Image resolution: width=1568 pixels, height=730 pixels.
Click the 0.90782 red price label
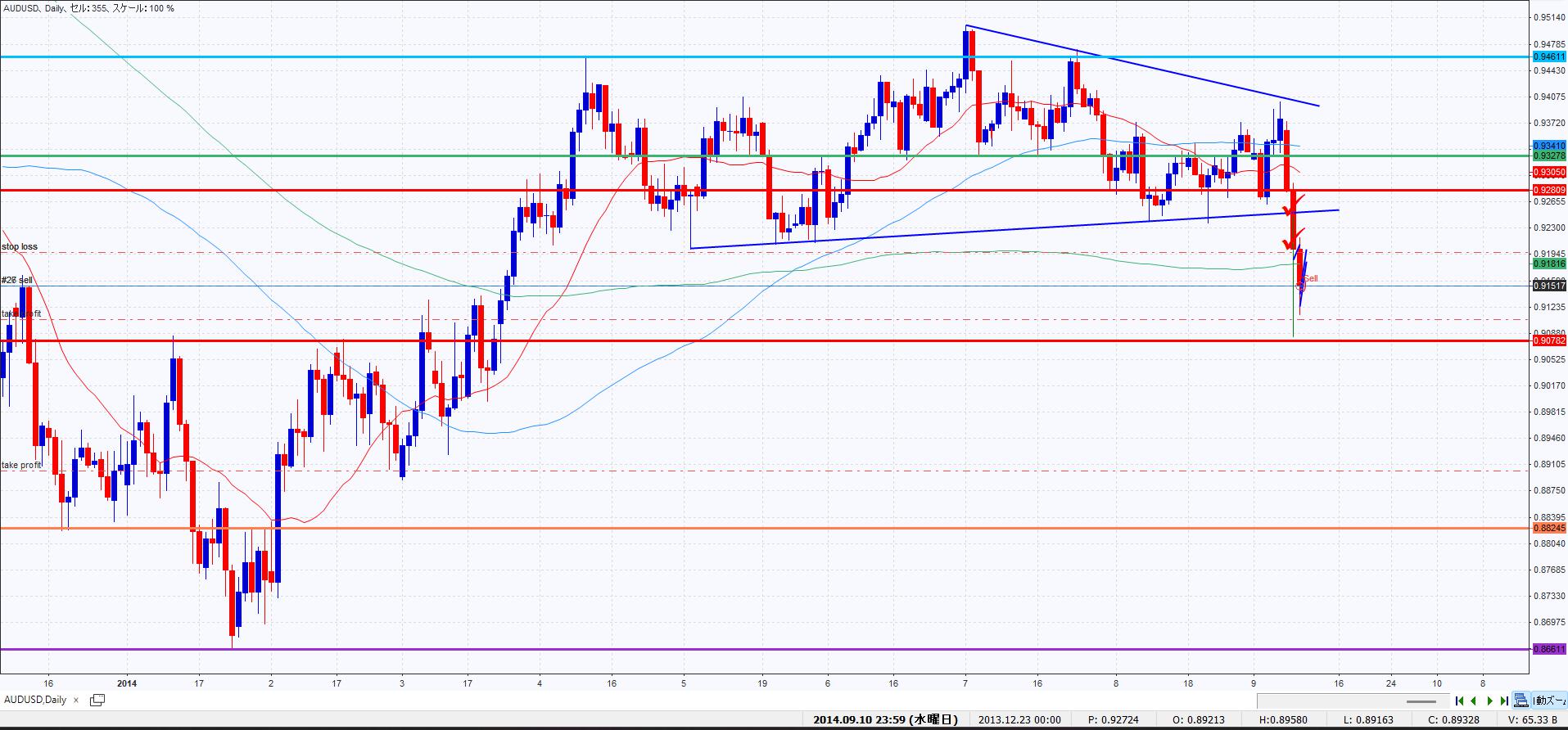point(1548,340)
